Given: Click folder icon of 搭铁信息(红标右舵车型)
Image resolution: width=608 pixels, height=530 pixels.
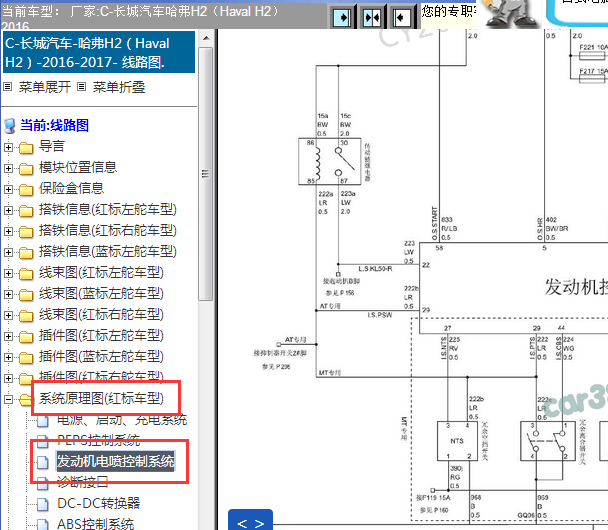Looking at the screenshot, I should pos(26,231).
